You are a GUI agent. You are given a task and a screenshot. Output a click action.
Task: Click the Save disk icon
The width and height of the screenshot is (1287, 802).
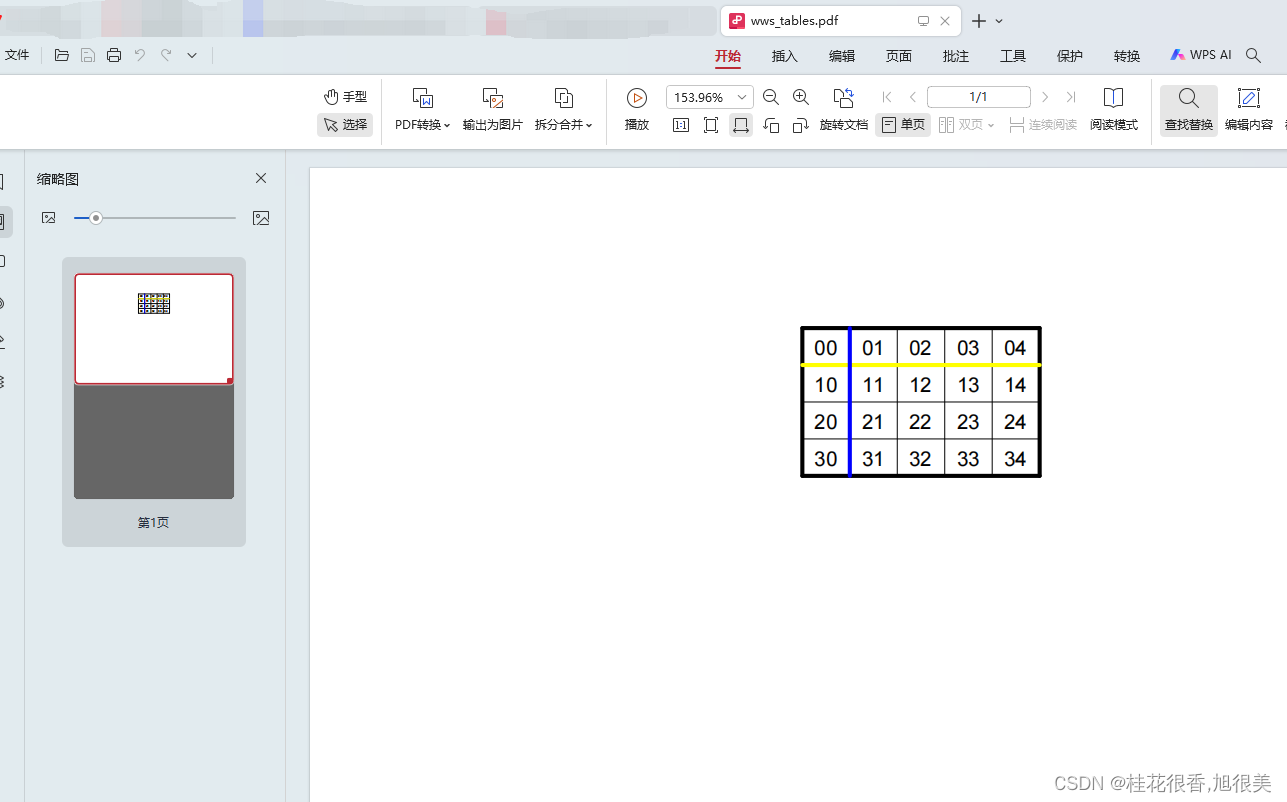[88, 55]
